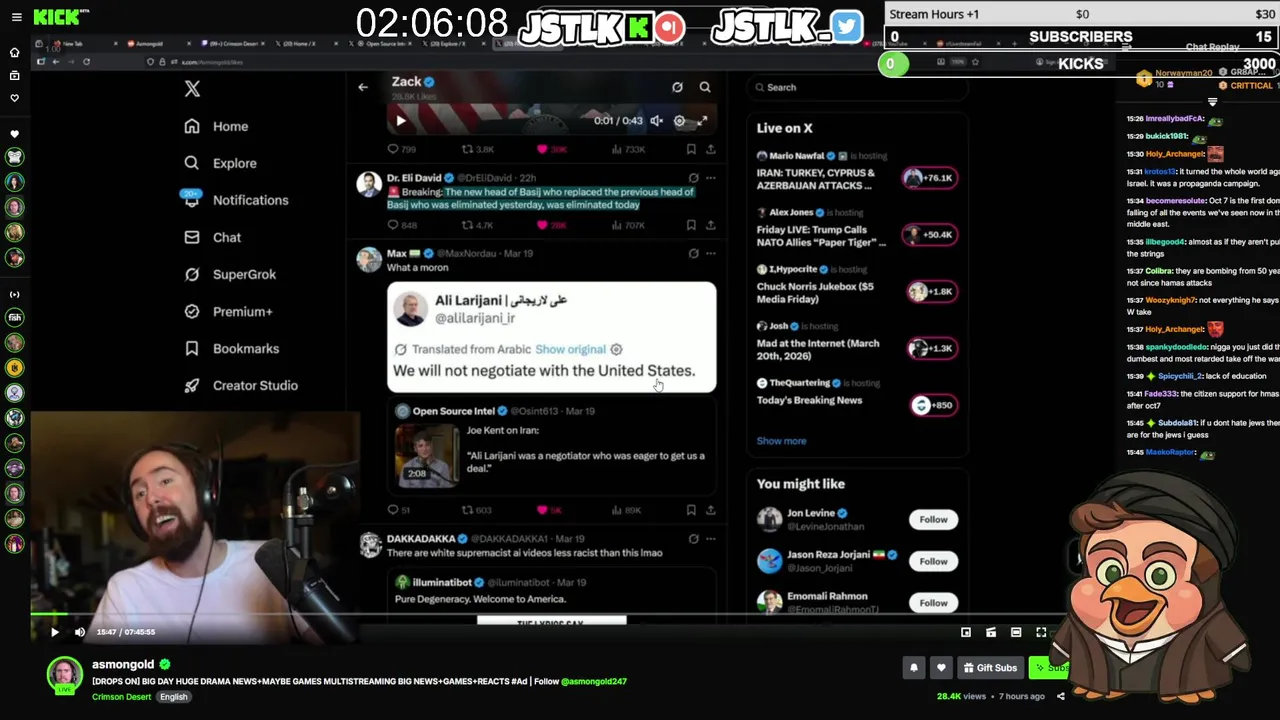Open Kick sidebar home icon

[14, 52]
